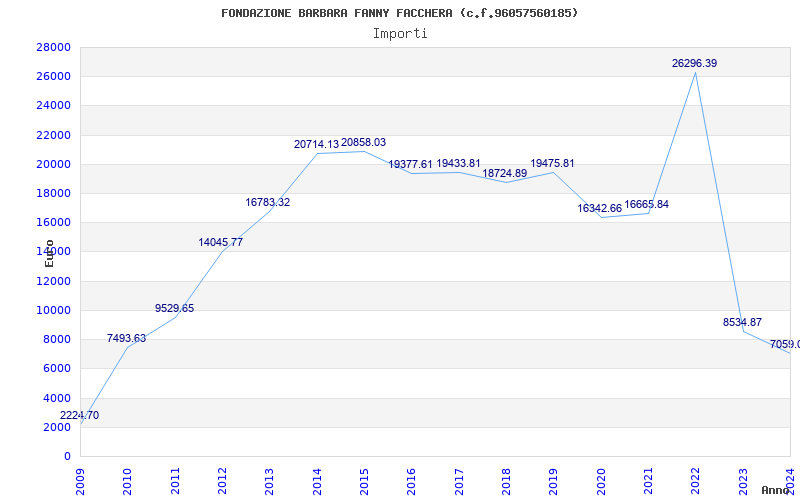
Task: Click x-axis year 2014
Action: [x=317, y=481]
